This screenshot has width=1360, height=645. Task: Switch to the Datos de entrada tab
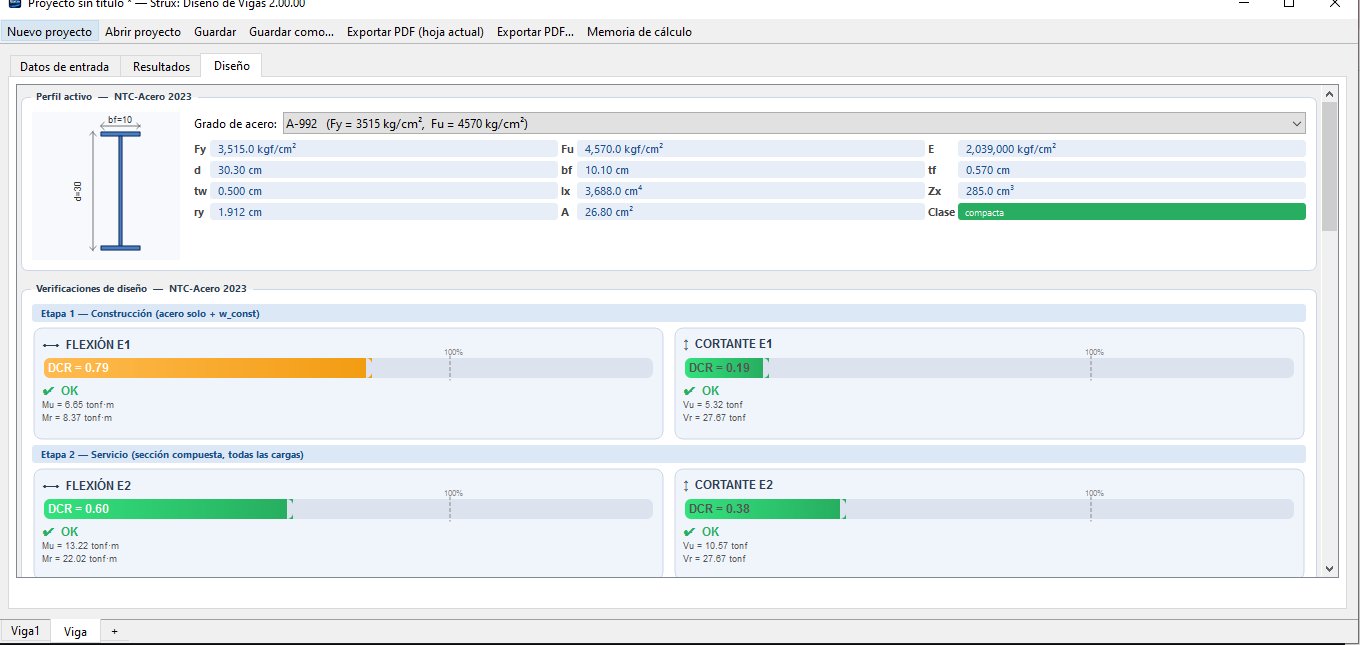pyautogui.click(x=65, y=67)
